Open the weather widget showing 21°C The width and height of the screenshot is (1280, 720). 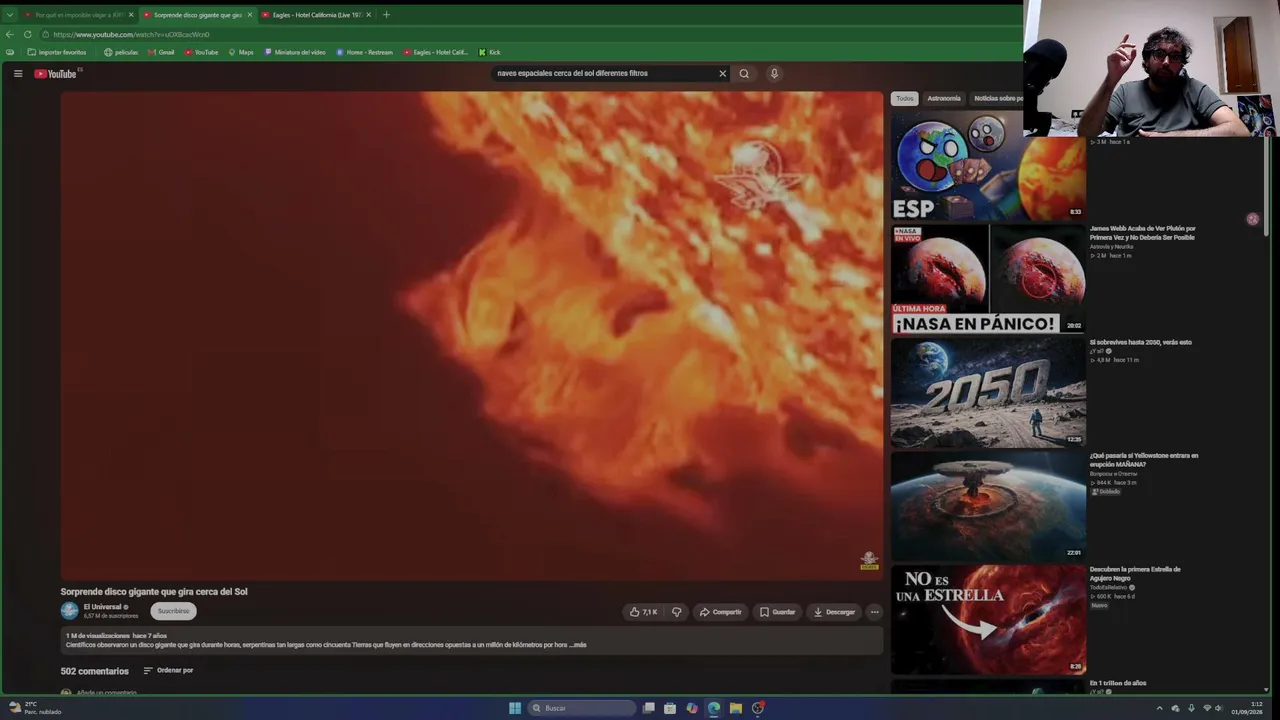pyautogui.click(x=35, y=708)
